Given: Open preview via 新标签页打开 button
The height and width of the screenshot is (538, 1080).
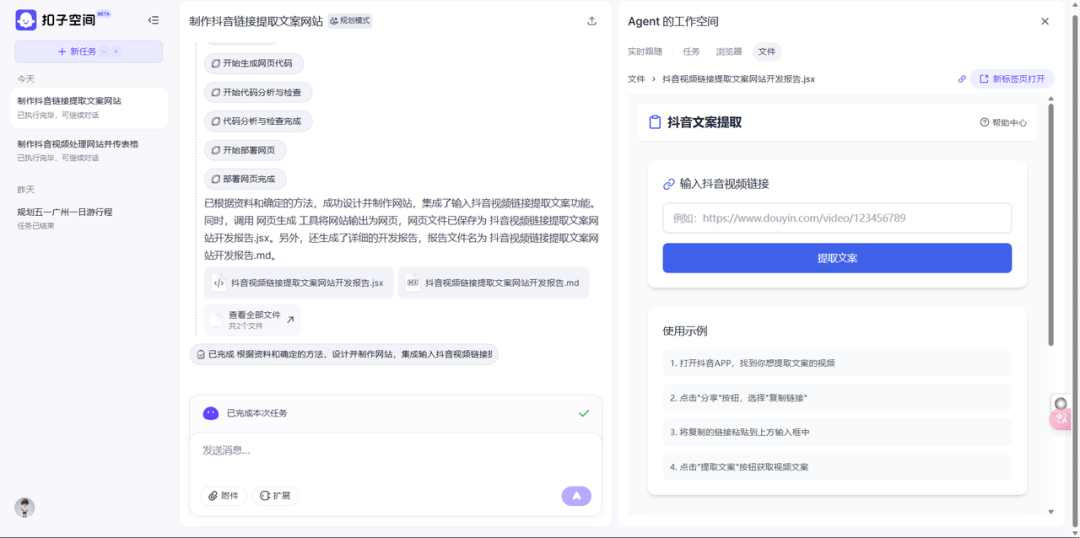Looking at the screenshot, I should tap(1012, 79).
